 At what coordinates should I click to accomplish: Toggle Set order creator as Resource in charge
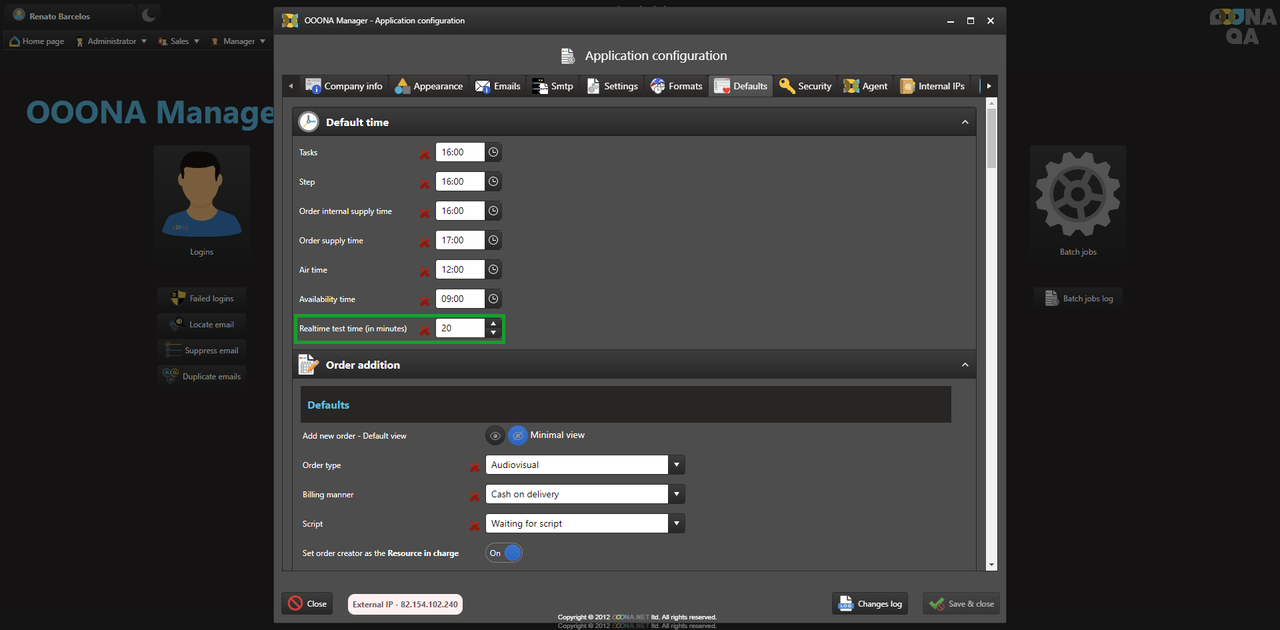504,553
